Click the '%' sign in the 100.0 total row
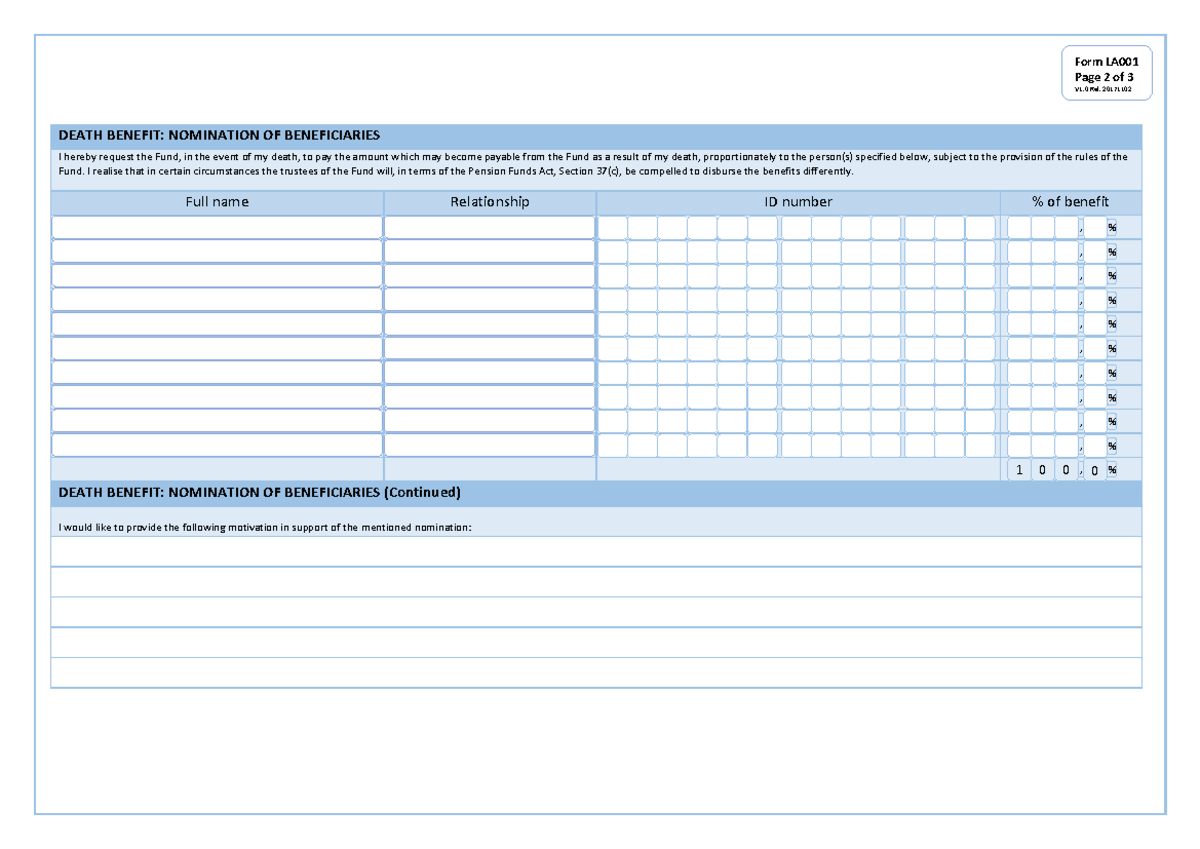This screenshot has height=849, width=1200. (x=1111, y=470)
